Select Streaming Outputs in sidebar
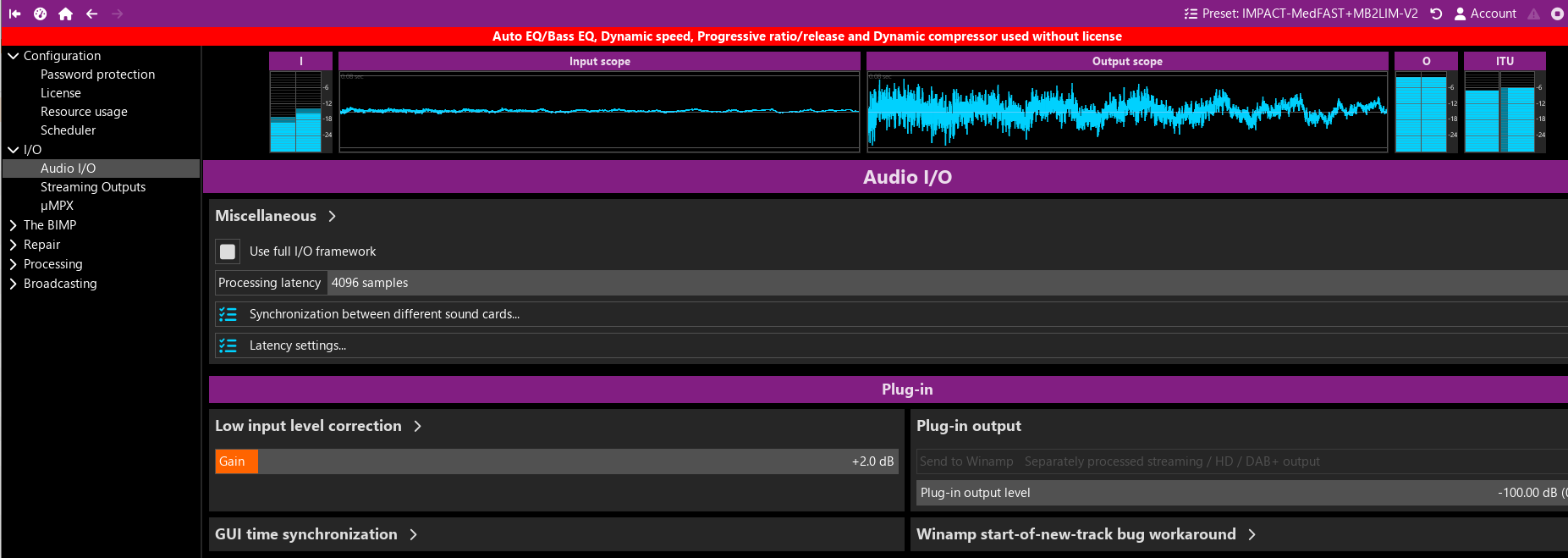The image size is (1568, 558). [x=93, y=187]
